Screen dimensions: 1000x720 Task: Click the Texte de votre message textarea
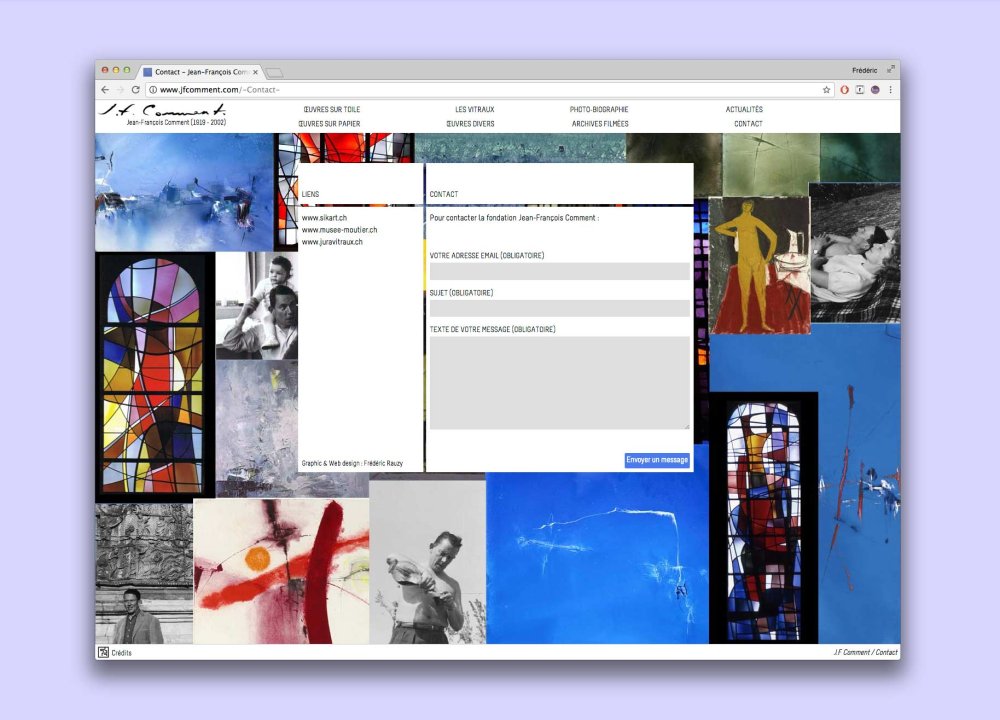click(559, 383)
